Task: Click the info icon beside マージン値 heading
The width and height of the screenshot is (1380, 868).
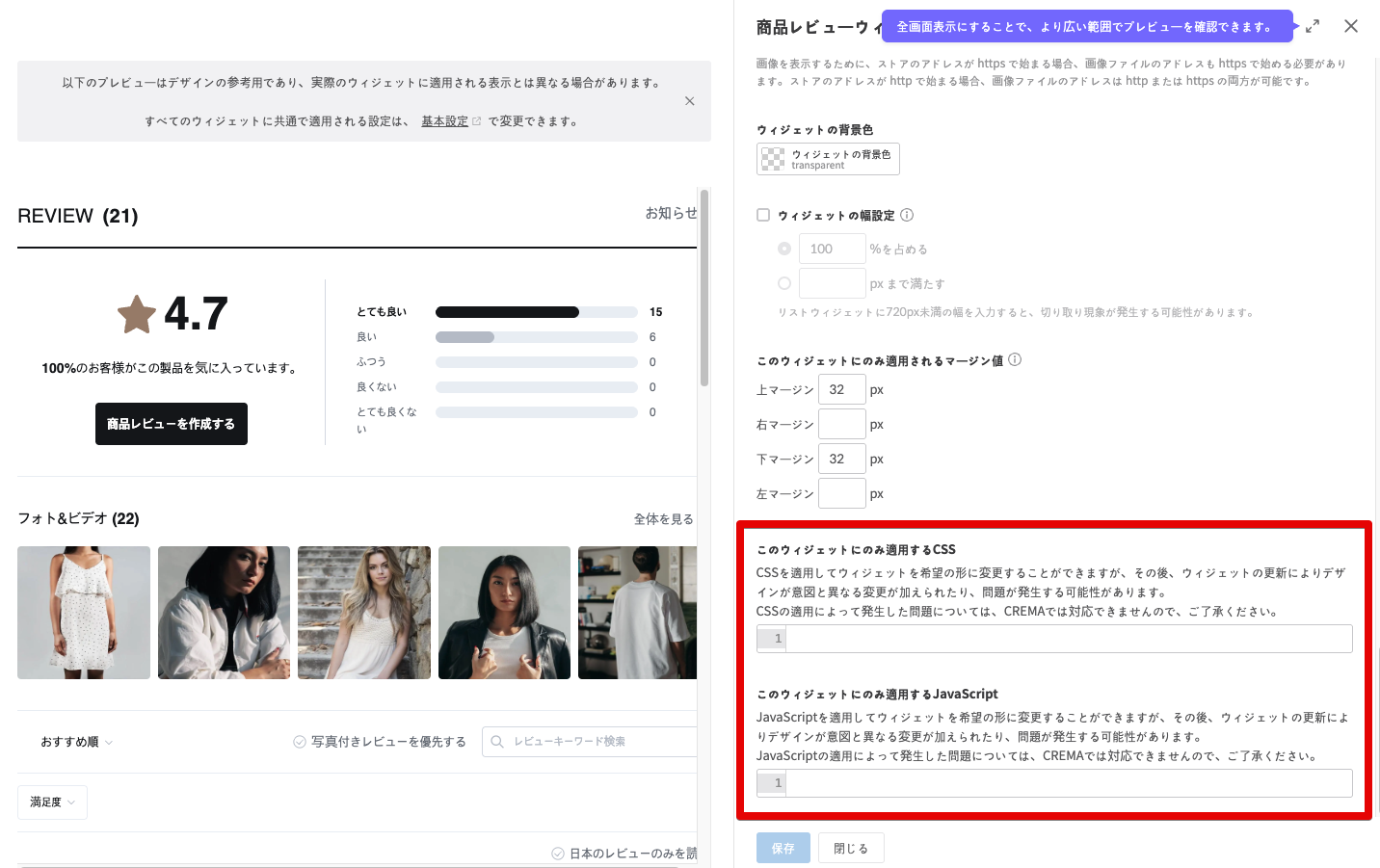Action: coord(1015,360)
